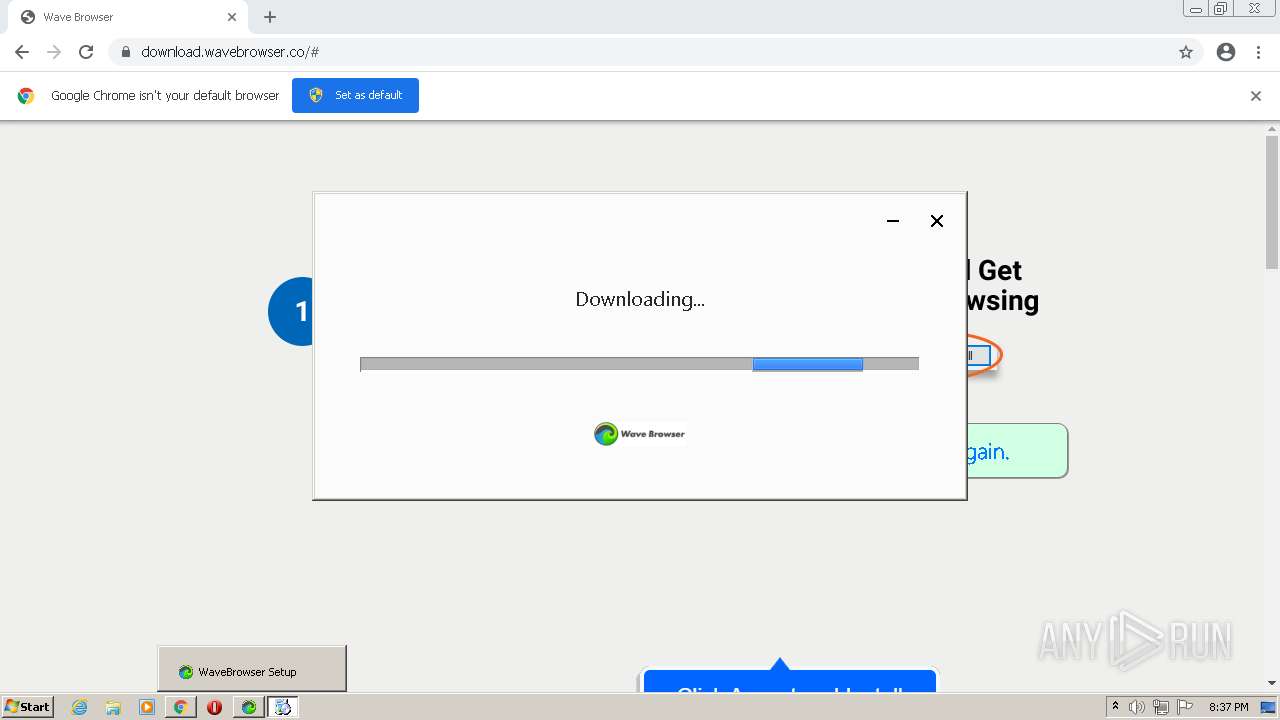Click the lock icon in address bar

[125, 52]
